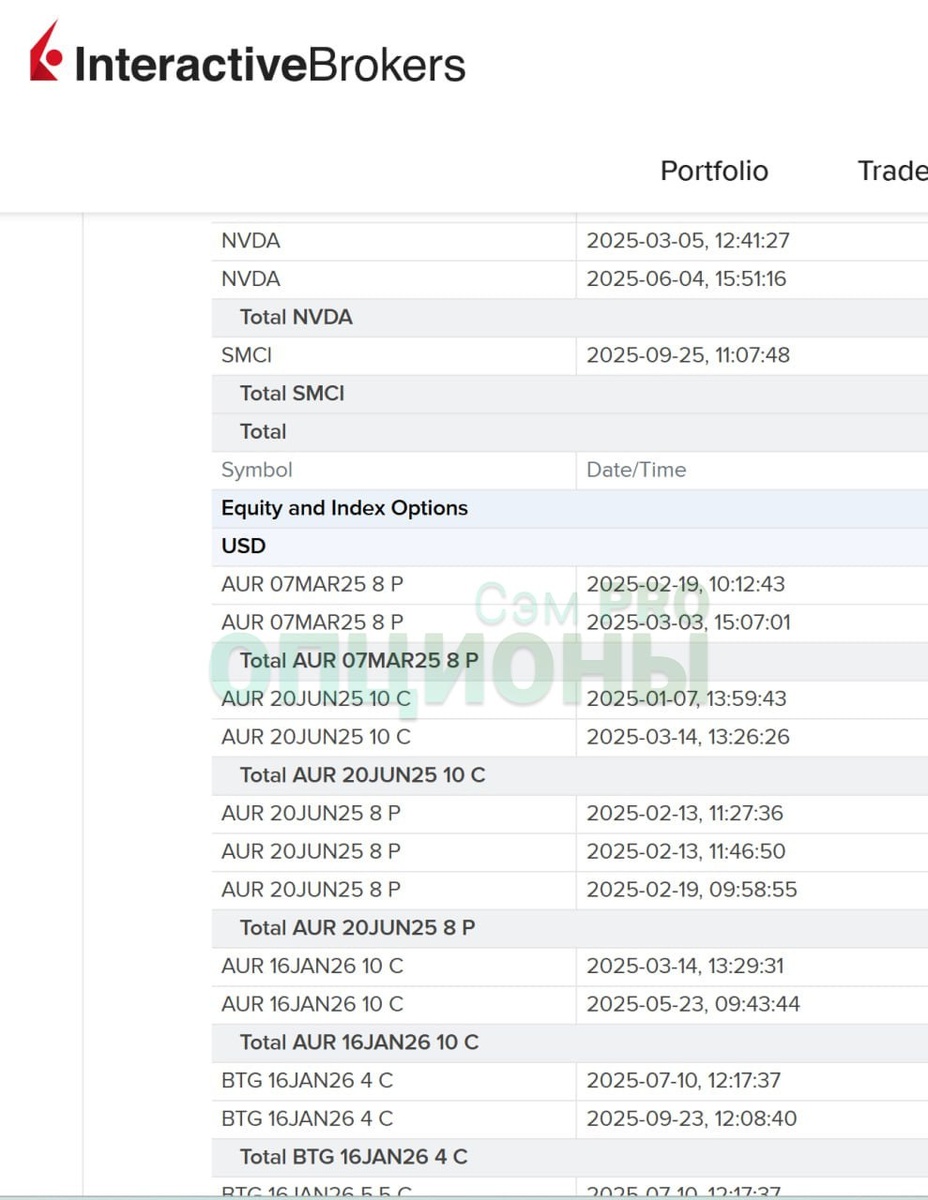Open the Portfolio menu

714,171
